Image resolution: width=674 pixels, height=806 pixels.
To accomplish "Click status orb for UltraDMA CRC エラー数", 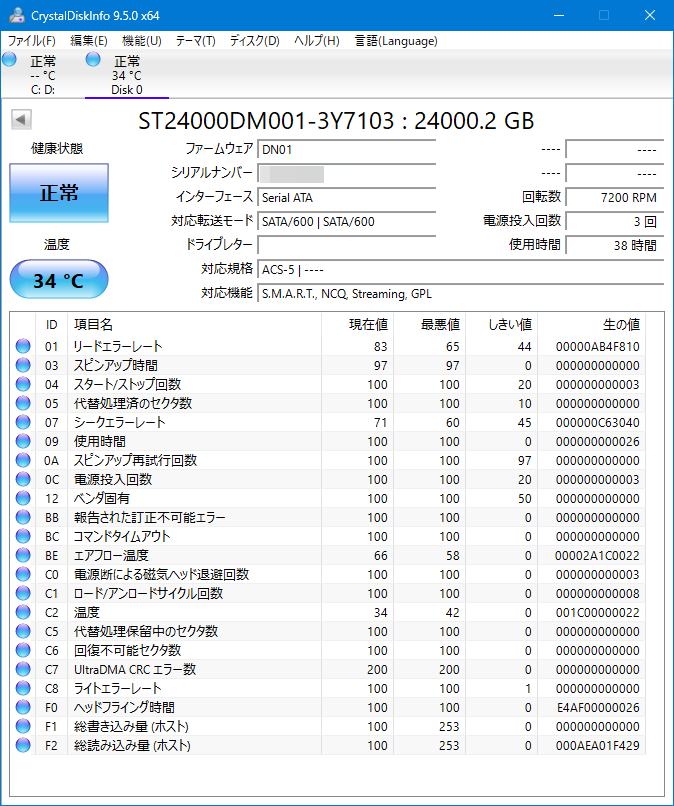I will (x=23, y=669).
